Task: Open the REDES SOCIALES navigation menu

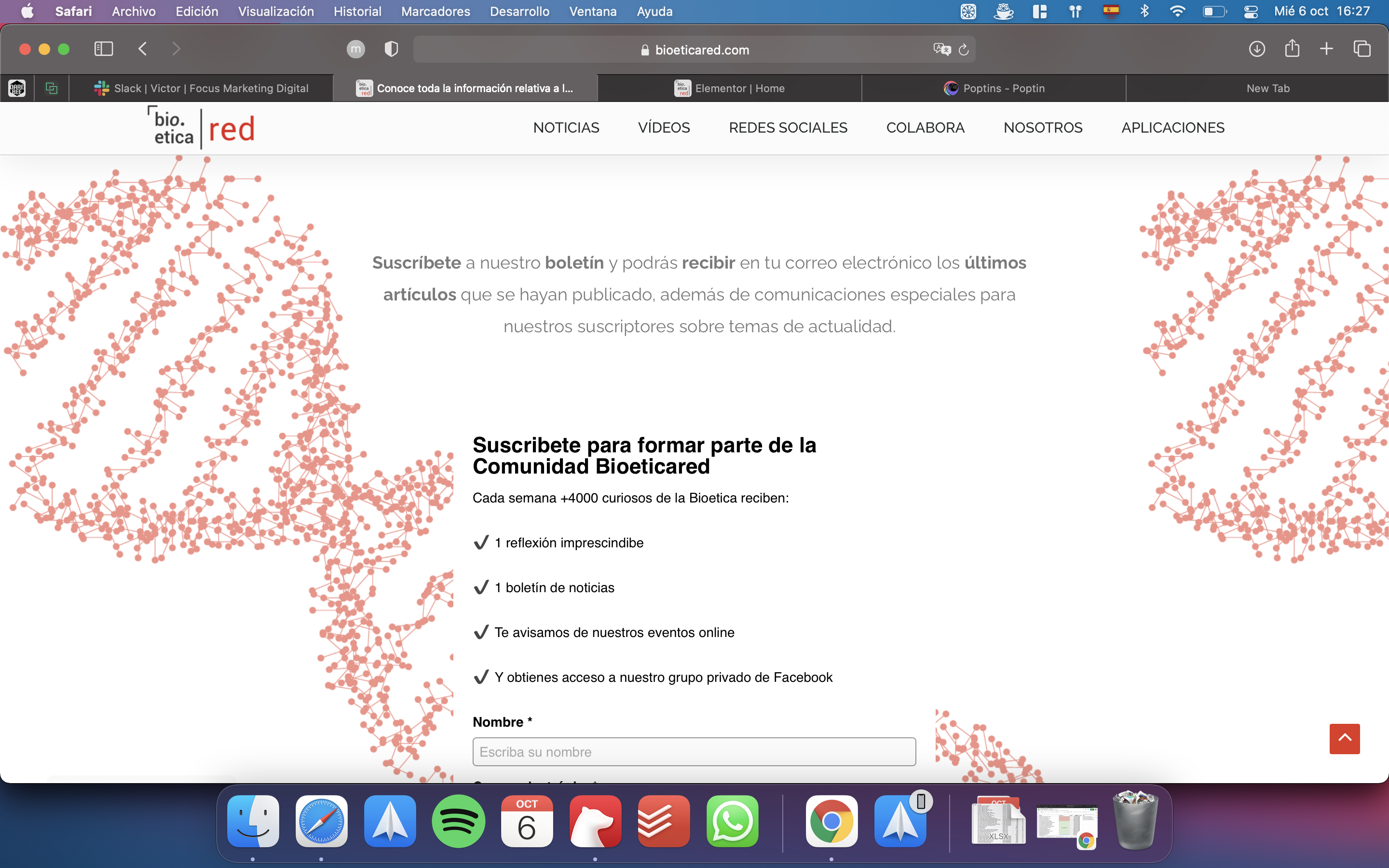Action: 788,127
